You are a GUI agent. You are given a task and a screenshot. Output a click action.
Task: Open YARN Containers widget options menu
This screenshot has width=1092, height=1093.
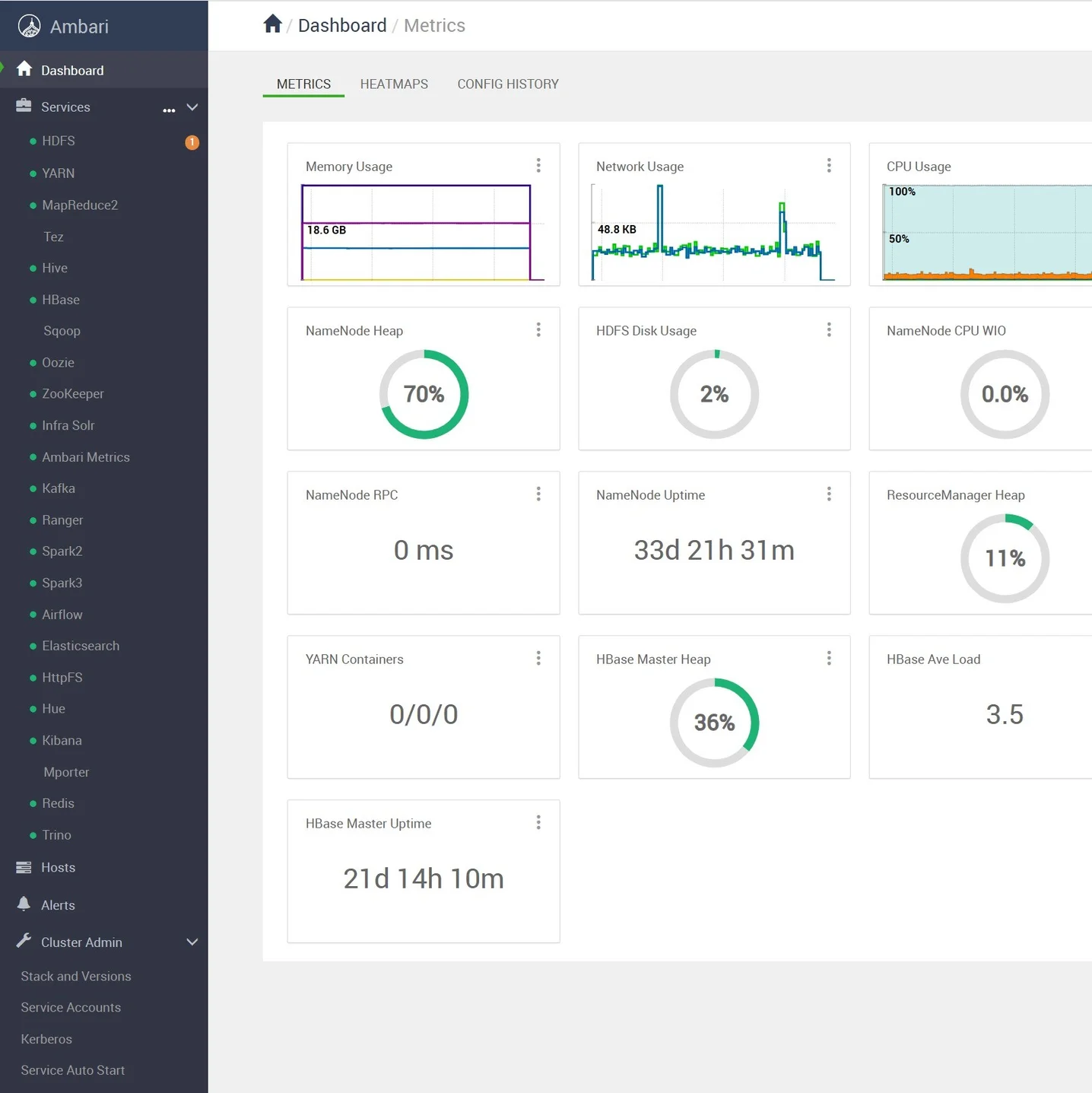coord(538,658)
